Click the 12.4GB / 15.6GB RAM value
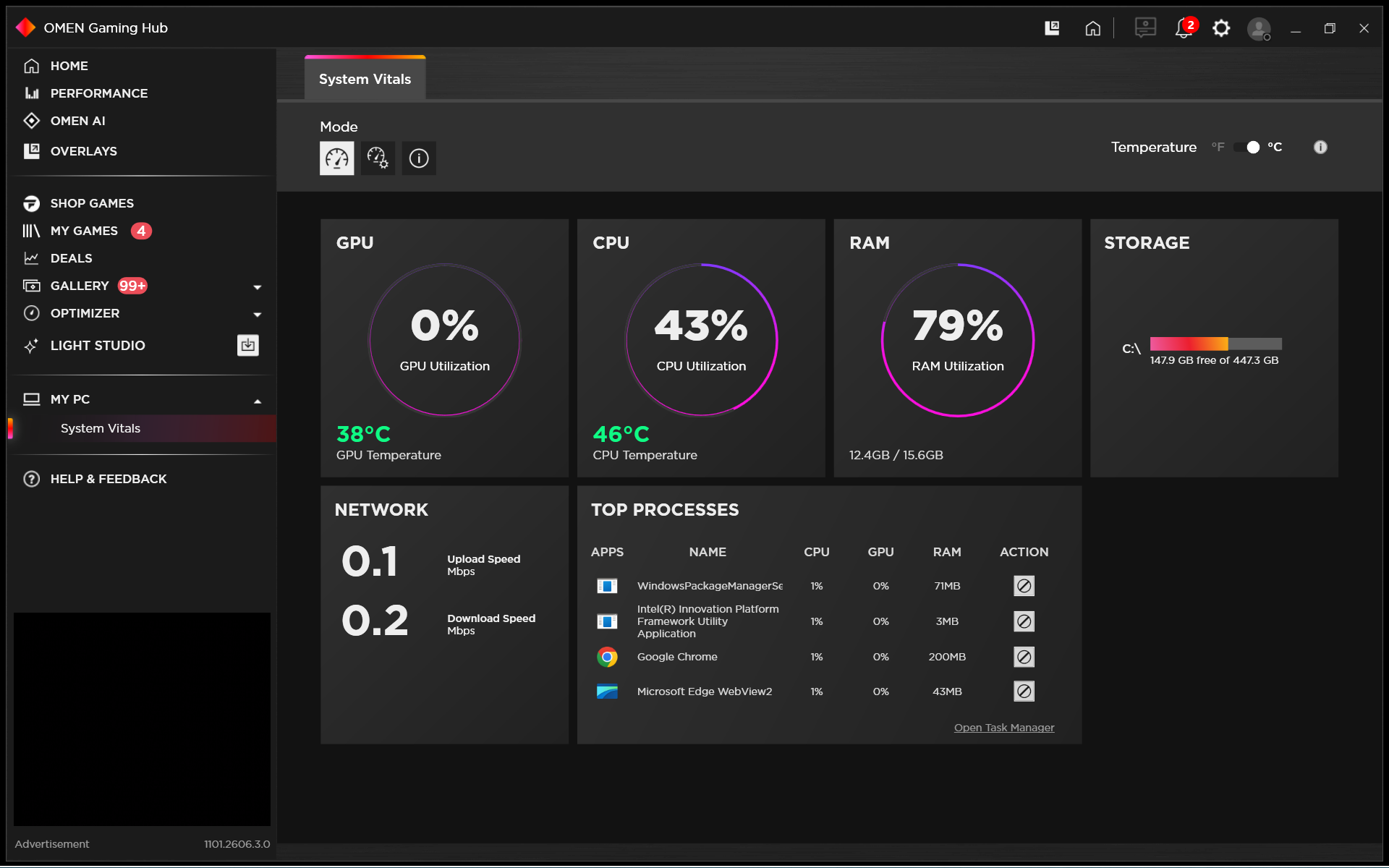Image resolution: width=1389 pixels, height=868 pixels. click(896, 455)
